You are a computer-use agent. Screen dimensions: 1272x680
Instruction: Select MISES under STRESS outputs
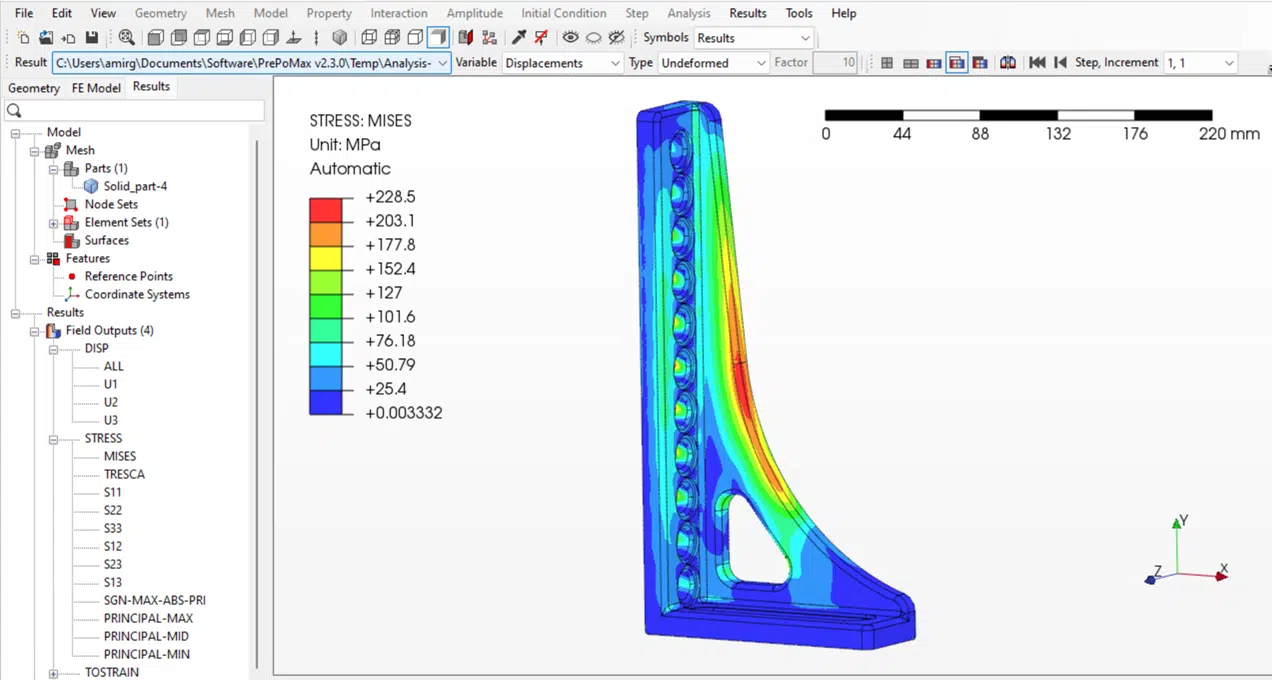(x=119, y=456)
